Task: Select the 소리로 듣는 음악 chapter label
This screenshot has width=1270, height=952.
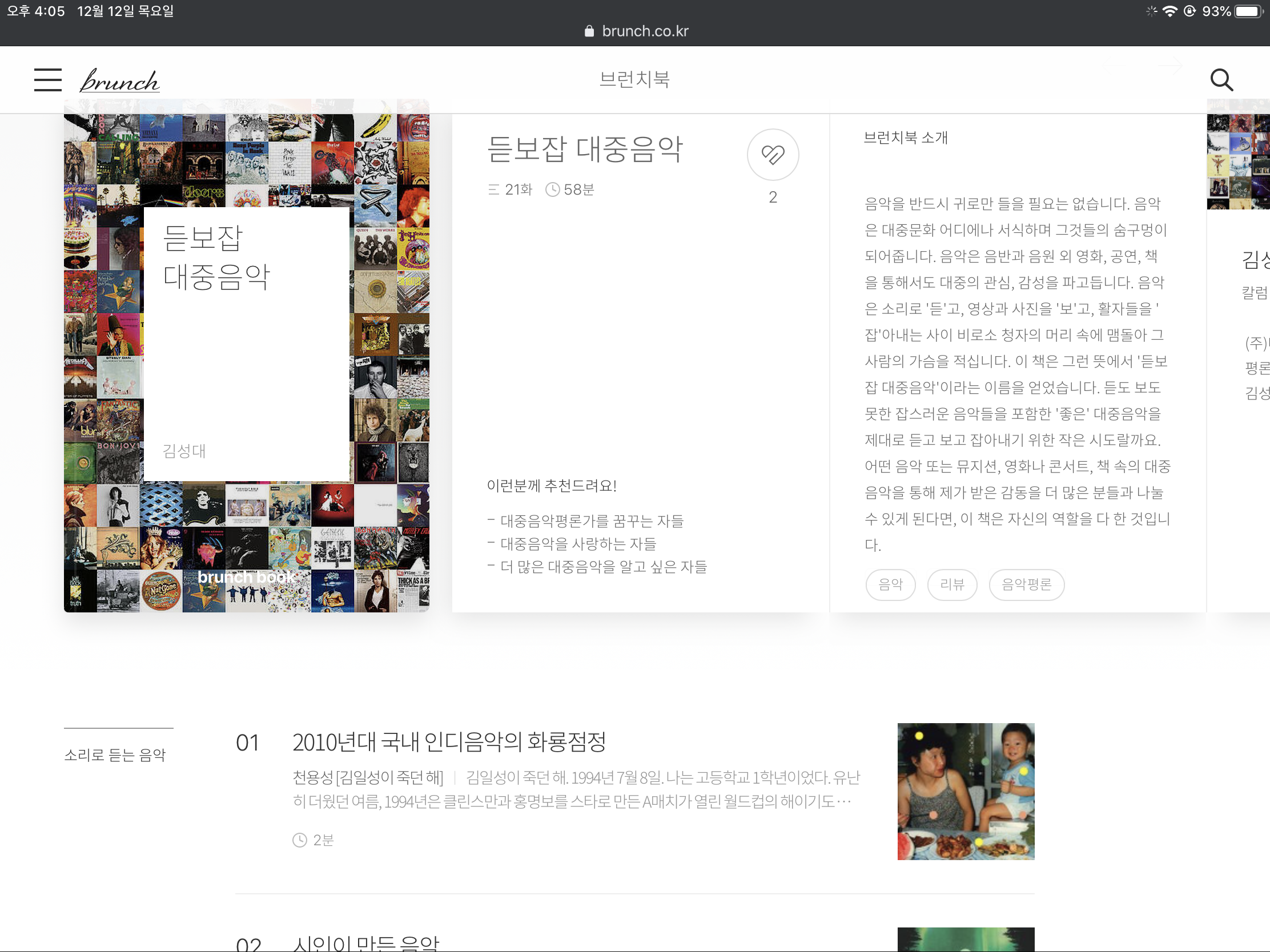Action: coord(115,755)
